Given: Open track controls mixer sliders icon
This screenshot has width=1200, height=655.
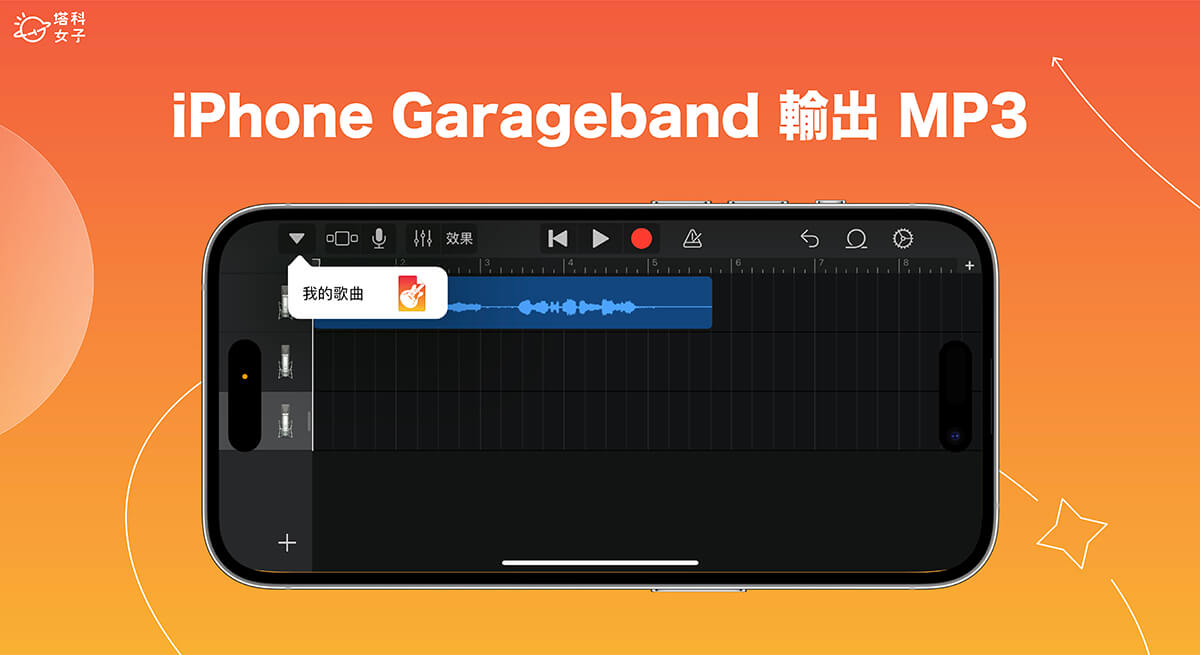Looking at the screenshot, I should coord(423,238).
